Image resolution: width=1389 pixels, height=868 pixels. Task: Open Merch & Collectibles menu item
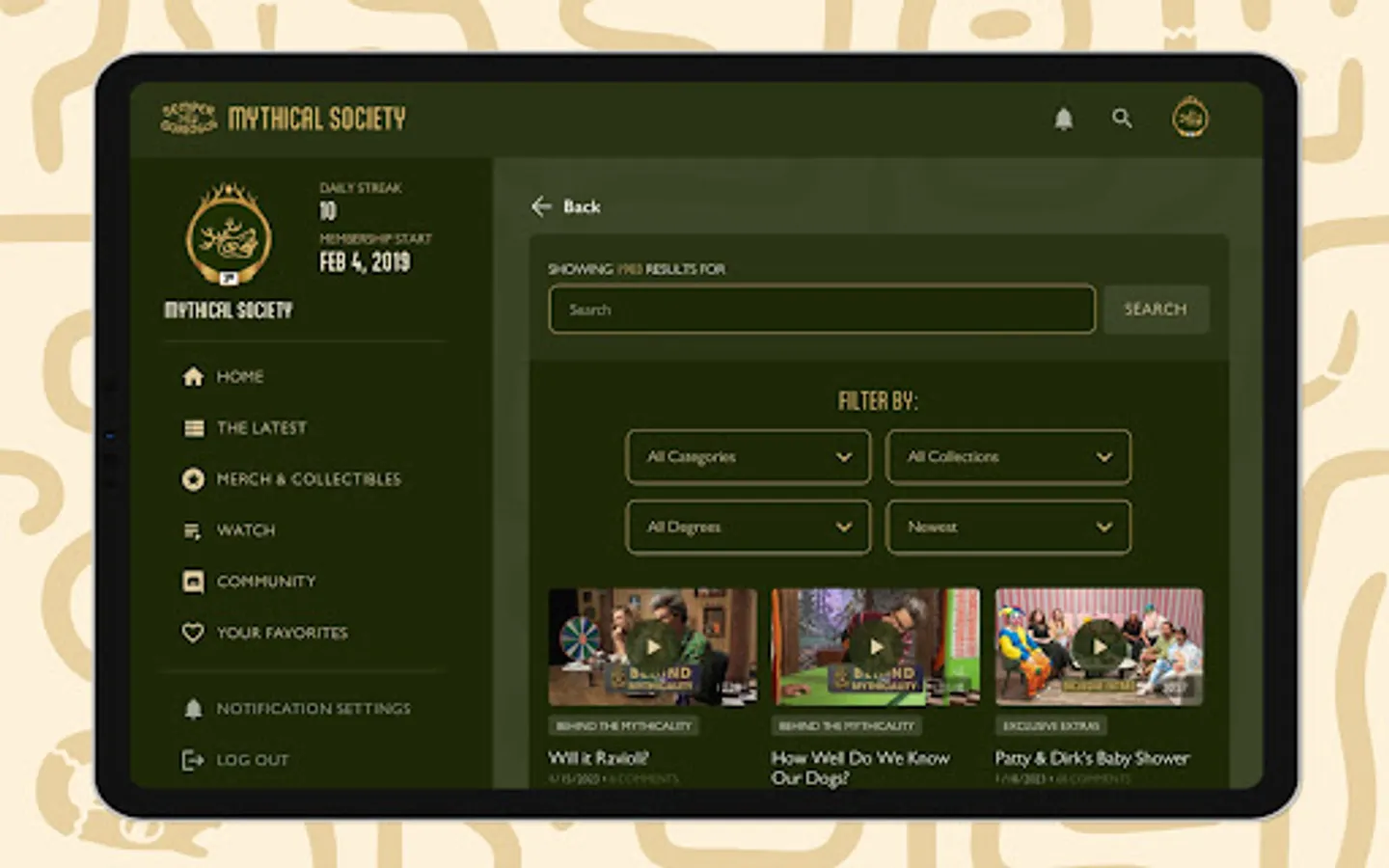coord(309,479)
